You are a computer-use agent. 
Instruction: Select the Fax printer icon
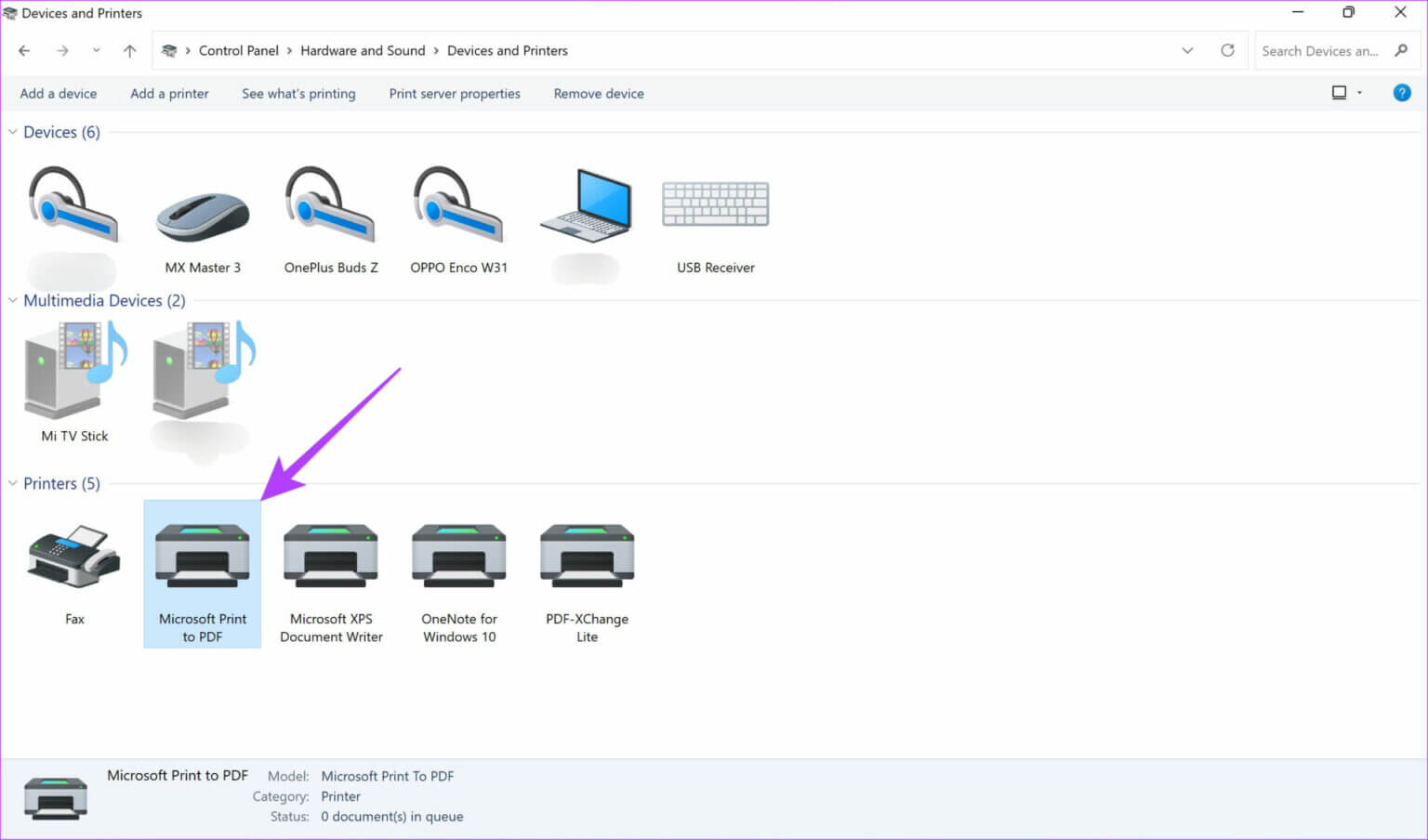[x=74, y=556]
